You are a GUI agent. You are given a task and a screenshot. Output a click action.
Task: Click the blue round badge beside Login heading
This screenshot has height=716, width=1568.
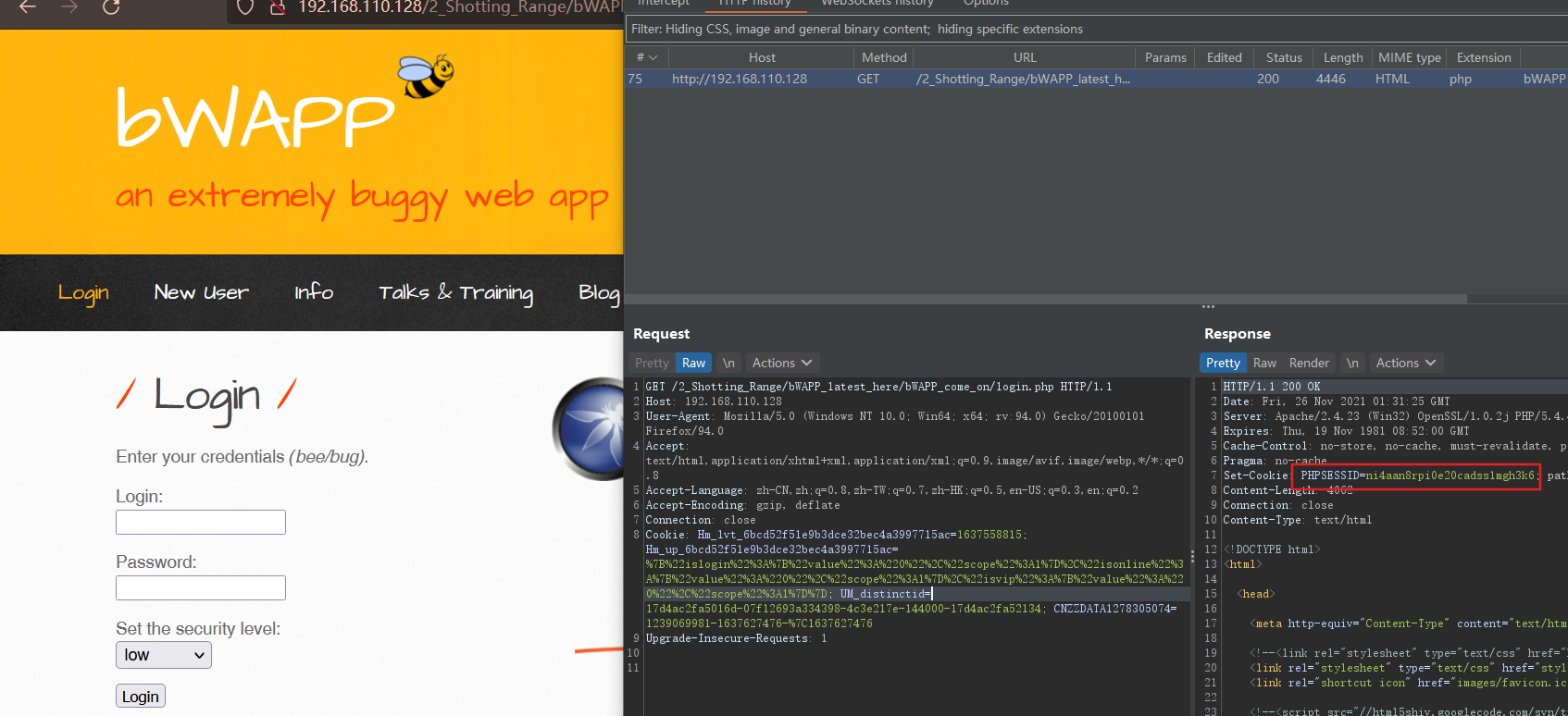point(588,428)
